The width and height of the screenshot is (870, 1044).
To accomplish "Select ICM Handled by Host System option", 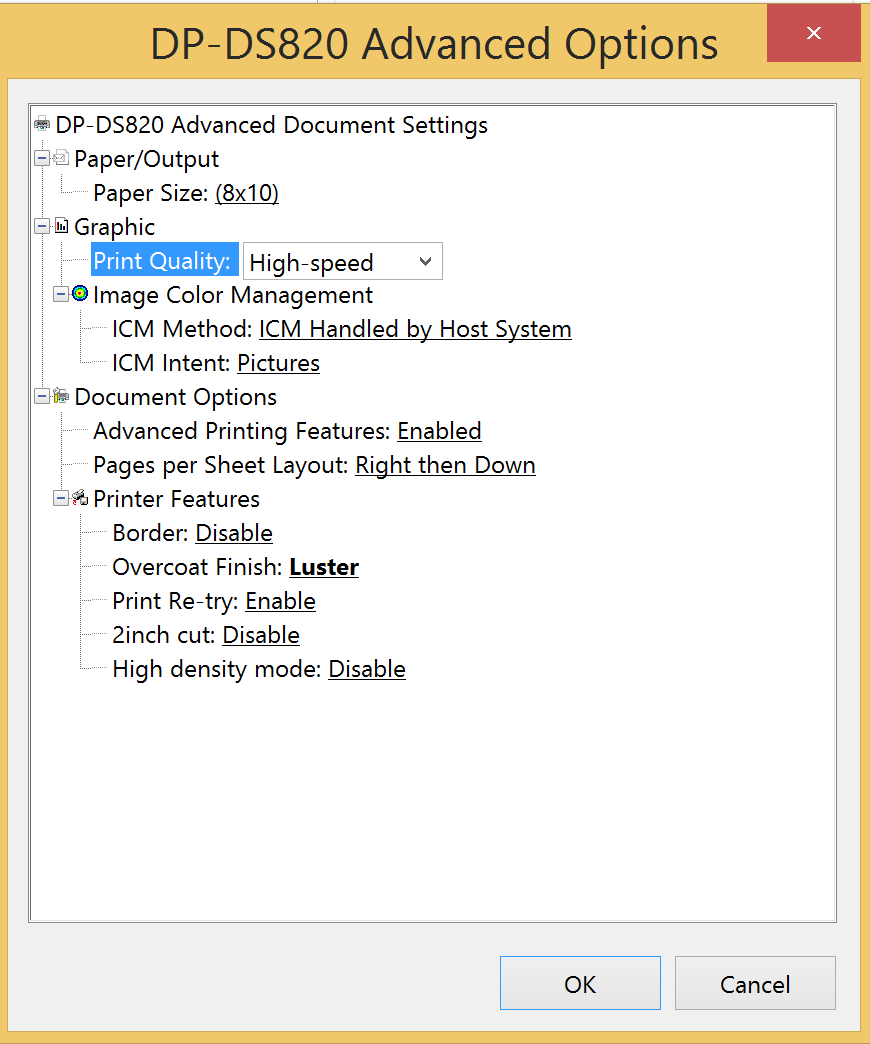I will click(x=415, y=329).
